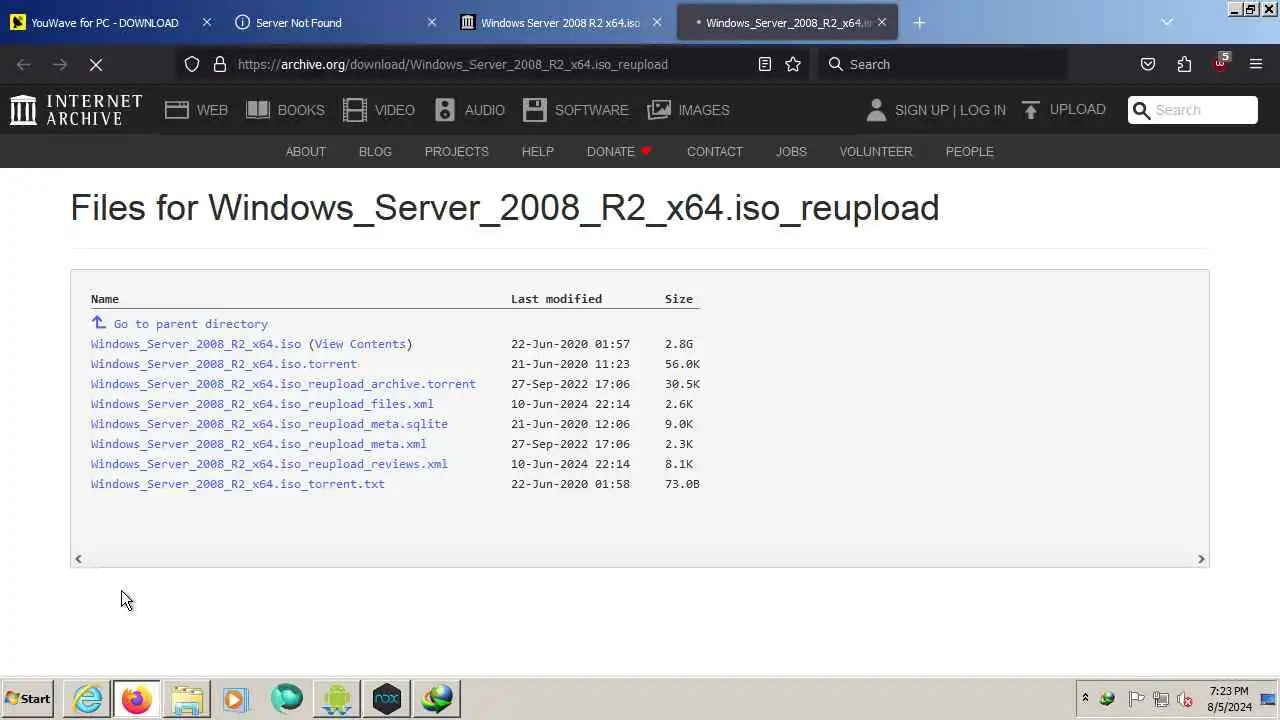This screenshot has width=1280, height=720.
Task: Click the user avatar sign-in icon
Action: (x=876, y=110)
